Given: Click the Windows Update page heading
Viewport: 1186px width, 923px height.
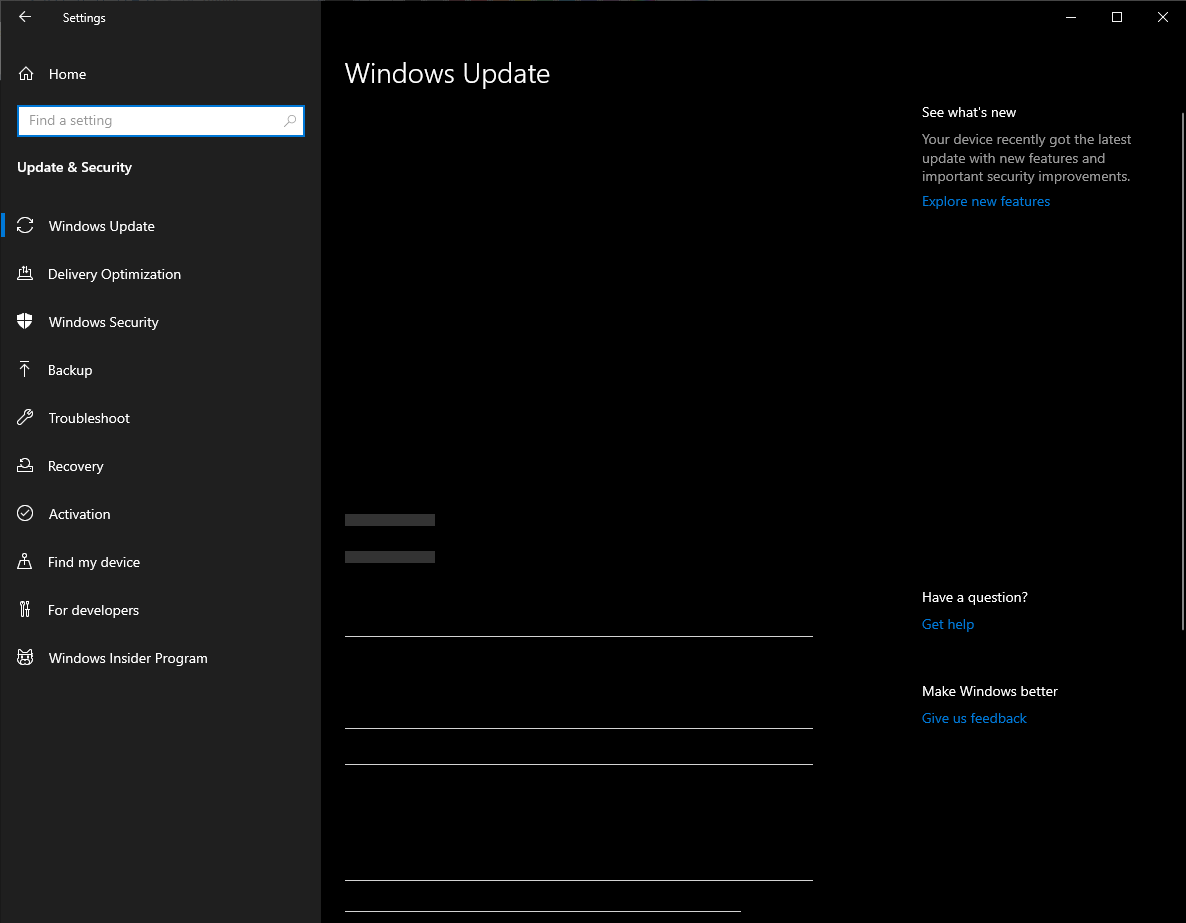Looking at the screenshot, I should (x=447, y=73).
